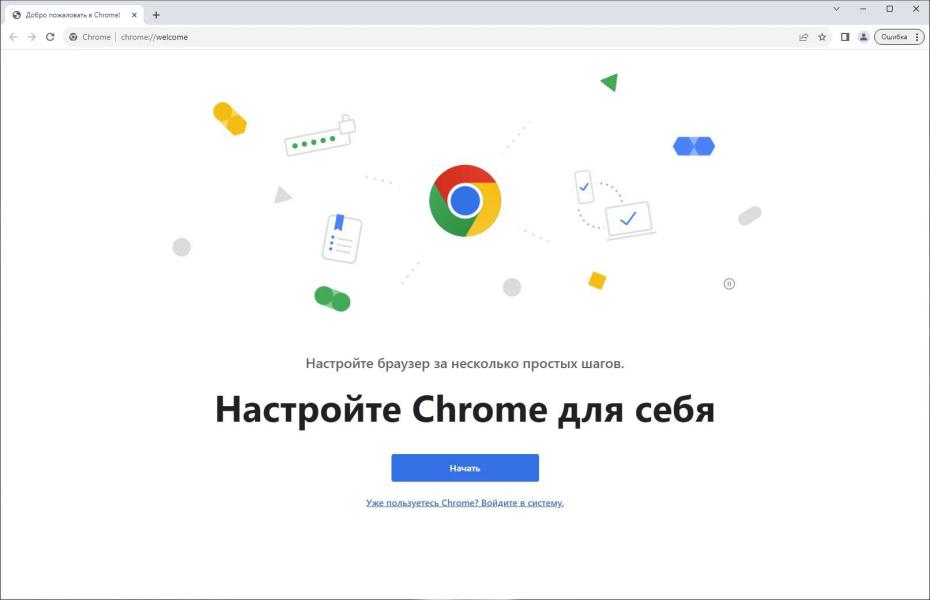
Task: Click the blue Начать button
Action: 465,468
